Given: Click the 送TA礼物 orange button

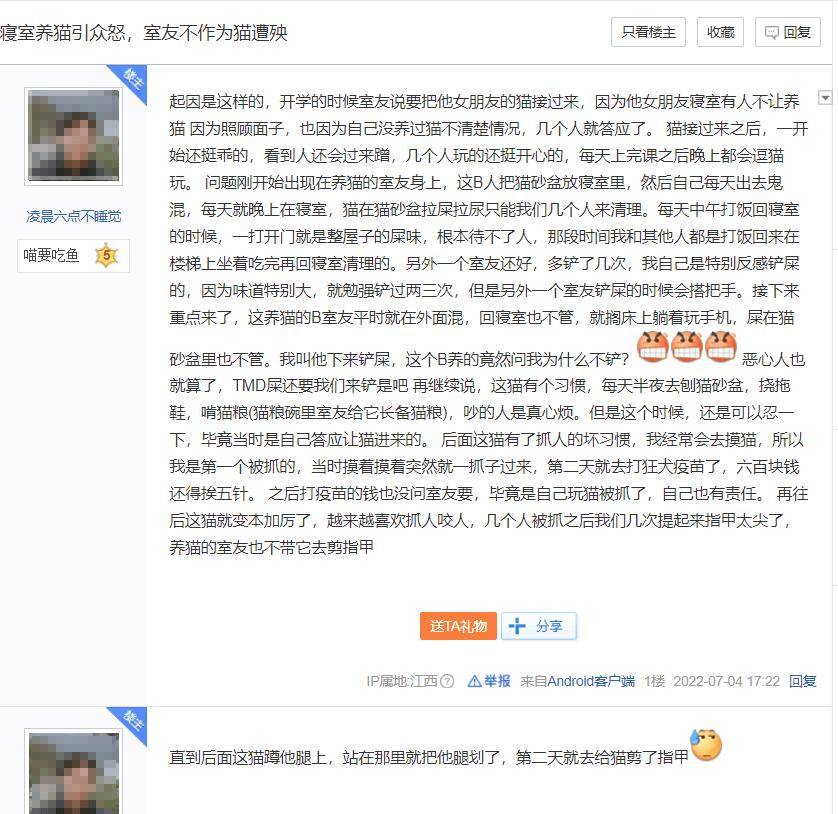Looking at the screenshot, I should pyautogui.click(x=459, y=626).
